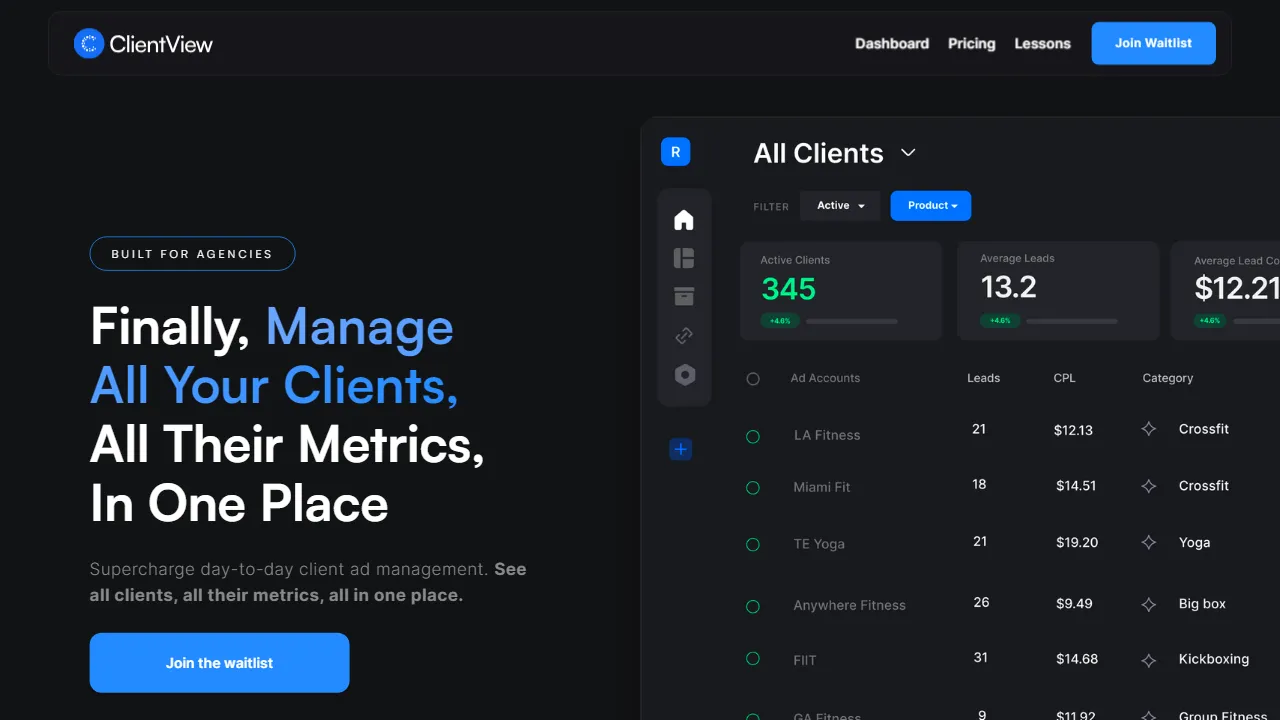This screenshot has height=720, width=1280.
Task: Click the Miami Fit account name
Action: [x=822, y=487]
